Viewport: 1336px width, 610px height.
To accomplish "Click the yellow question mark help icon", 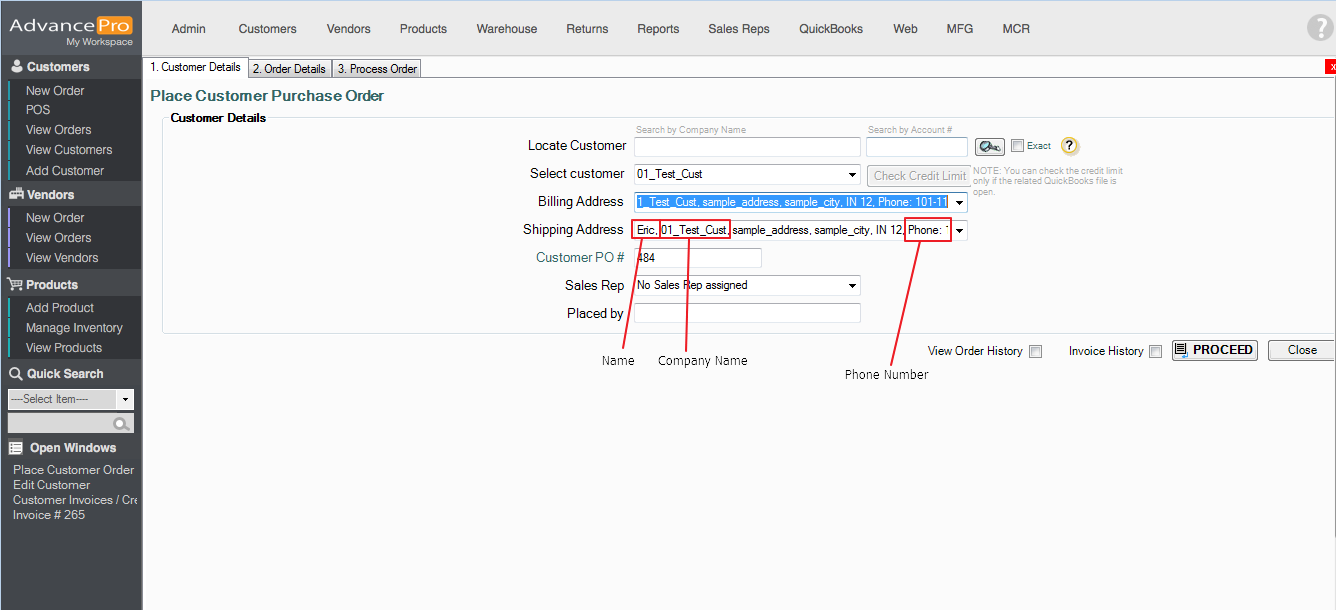I will 1070,147.
